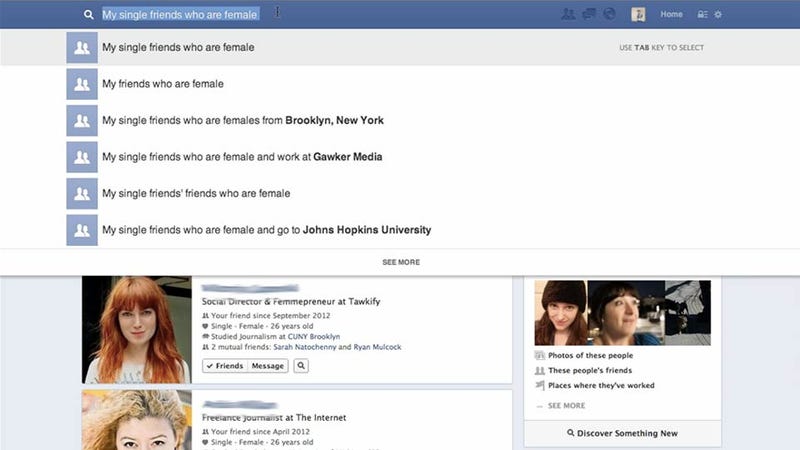The image size is (800, 450).
Task: Click small search button beside Message
Action: tap(301, 366)
